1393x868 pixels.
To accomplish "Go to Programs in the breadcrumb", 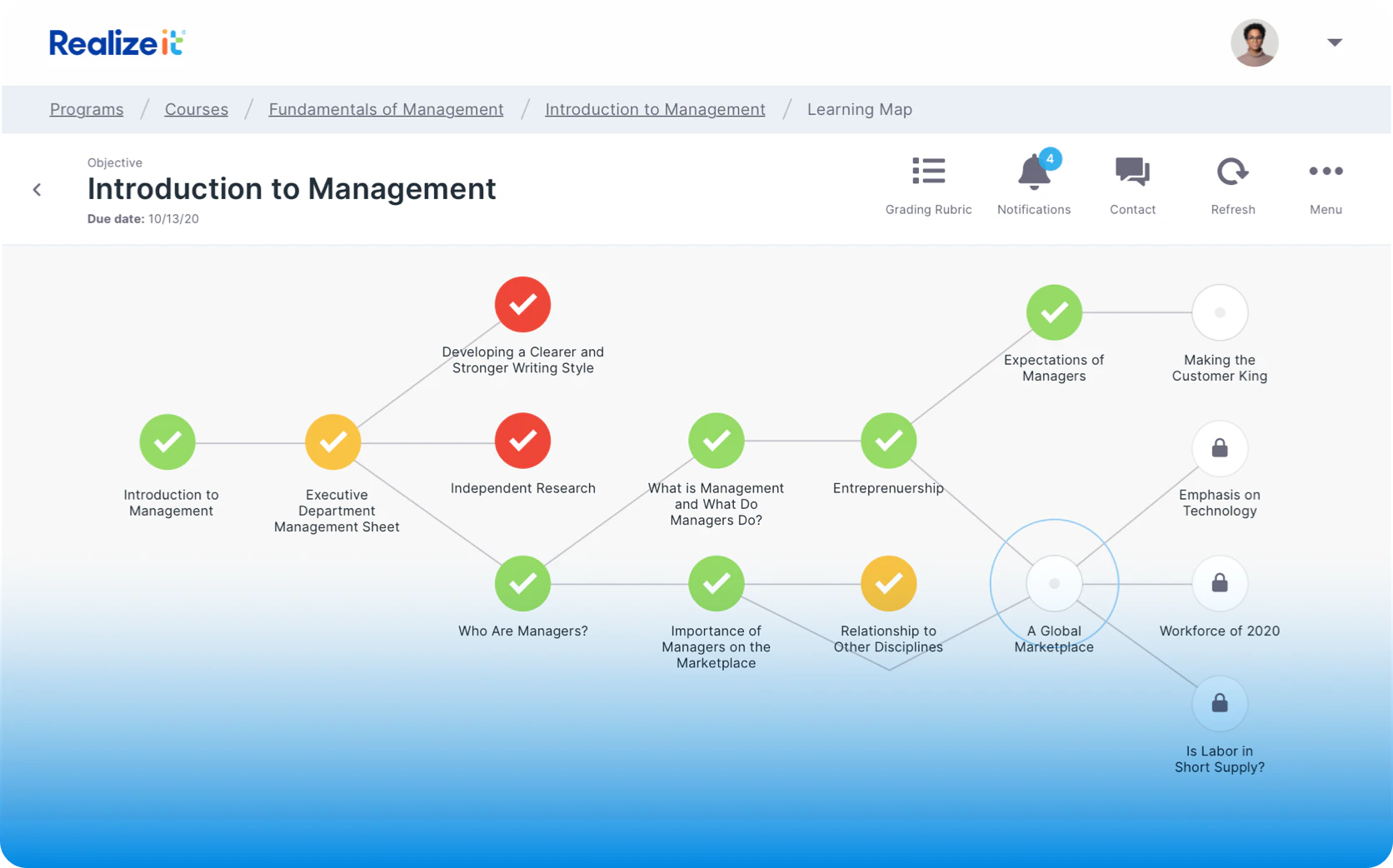I will click(87, 109).
